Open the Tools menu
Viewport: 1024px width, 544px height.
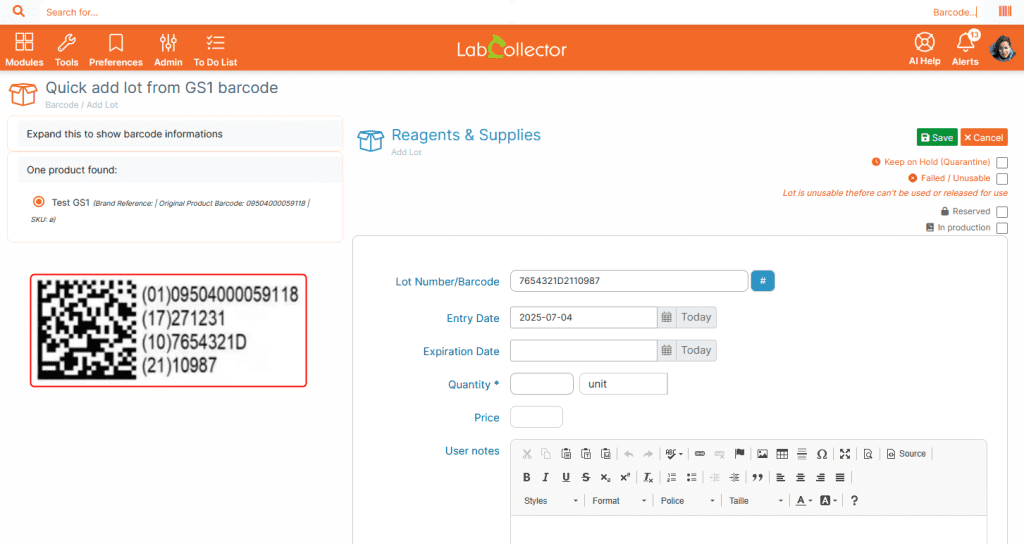66,50
